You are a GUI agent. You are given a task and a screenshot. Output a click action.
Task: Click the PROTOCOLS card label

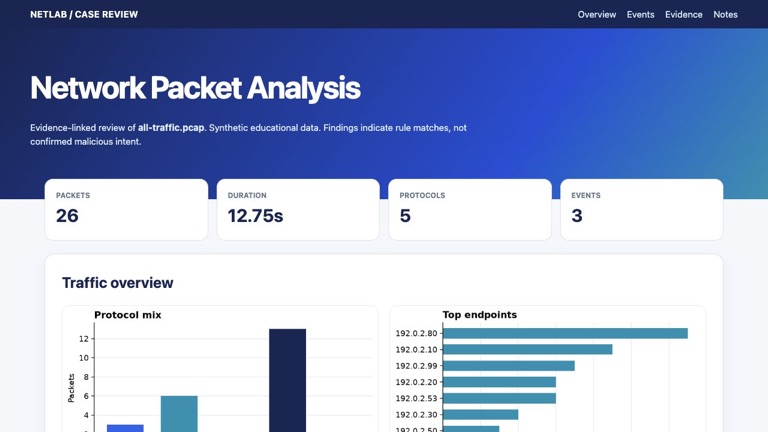tap(422, 195)
